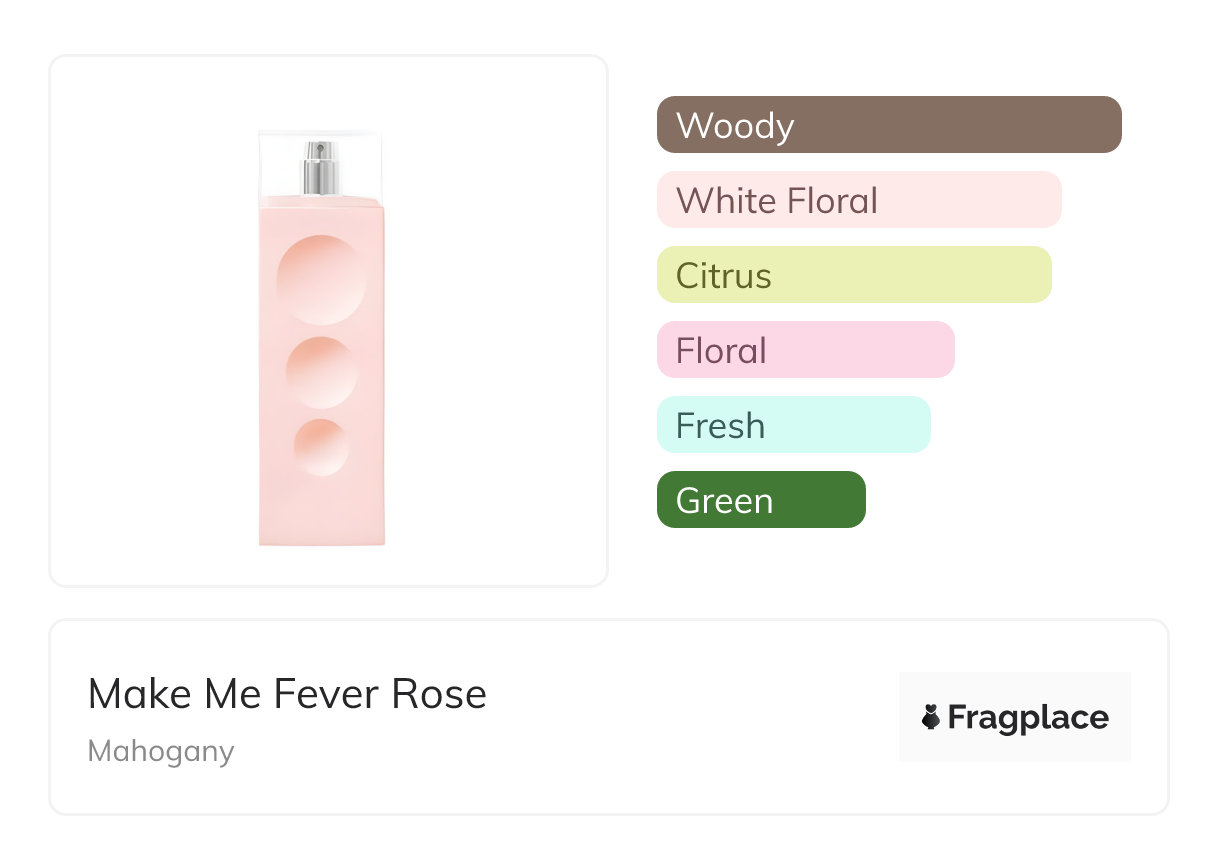This screenshot has height=864, width=1218.
Task: Click the Fragplace perfume bottle logo icon
Action: (931, 718)
